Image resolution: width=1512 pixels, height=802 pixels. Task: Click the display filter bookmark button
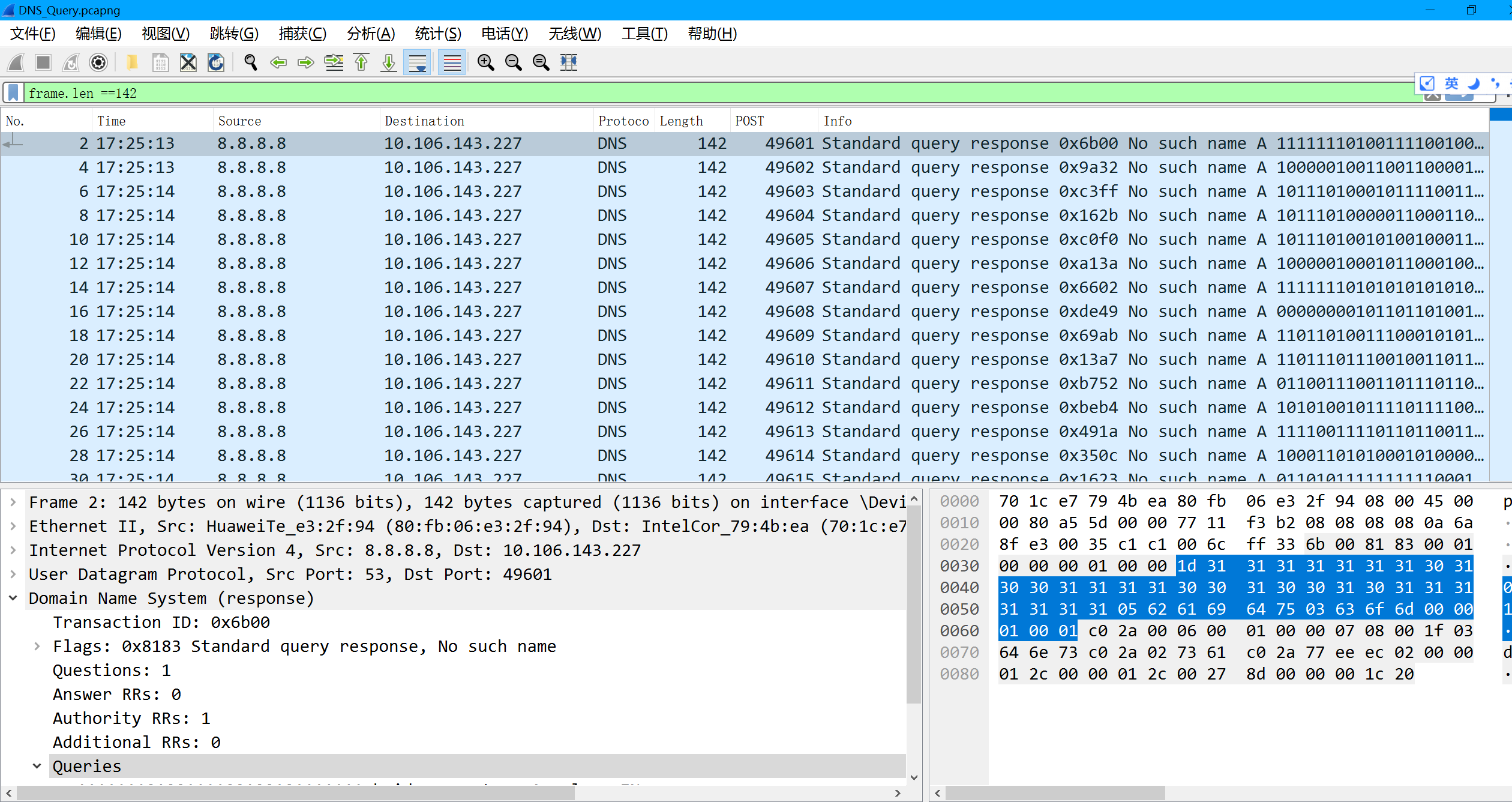pos(13,93)
